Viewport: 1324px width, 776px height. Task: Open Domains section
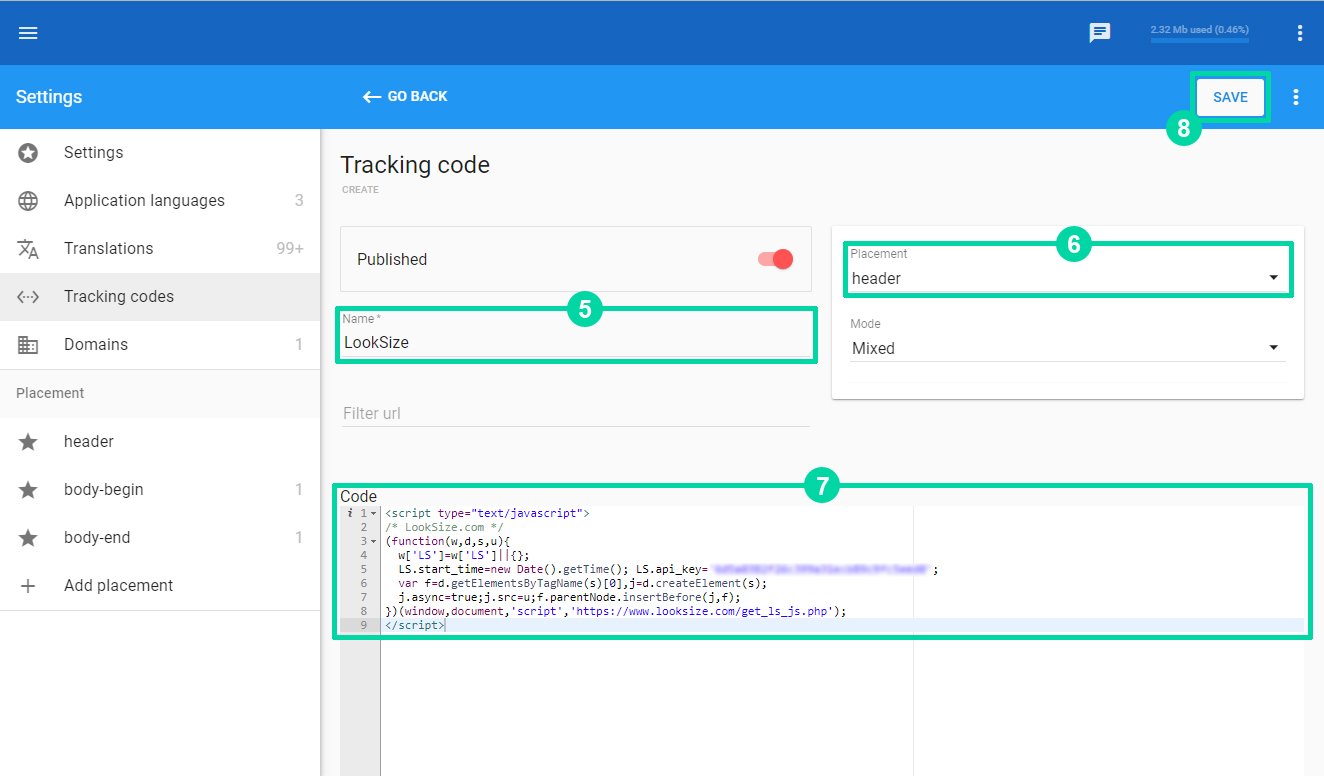click(x=160, y=345)
